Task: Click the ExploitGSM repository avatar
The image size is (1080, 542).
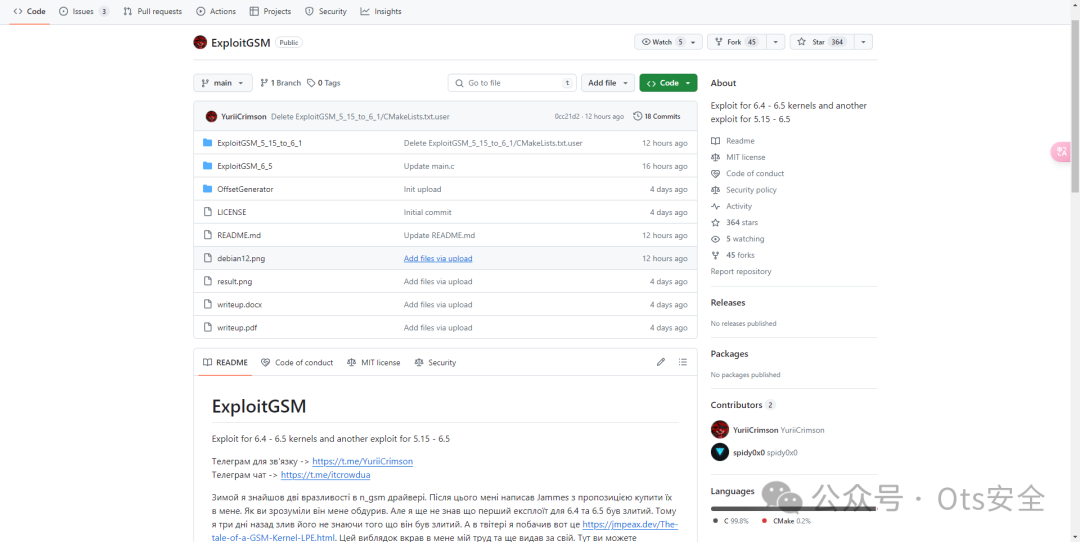Action: coord(200,42)
